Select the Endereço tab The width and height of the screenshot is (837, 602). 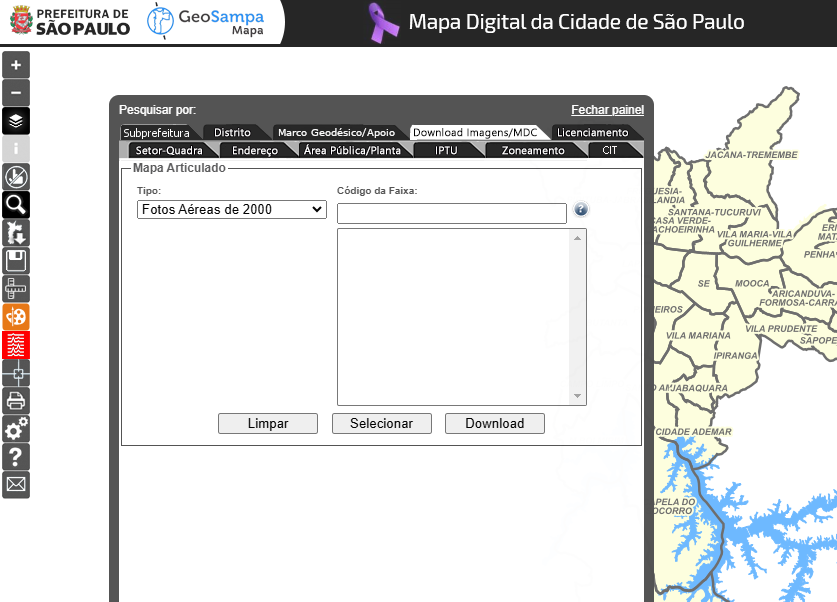[x=254, y=151]
